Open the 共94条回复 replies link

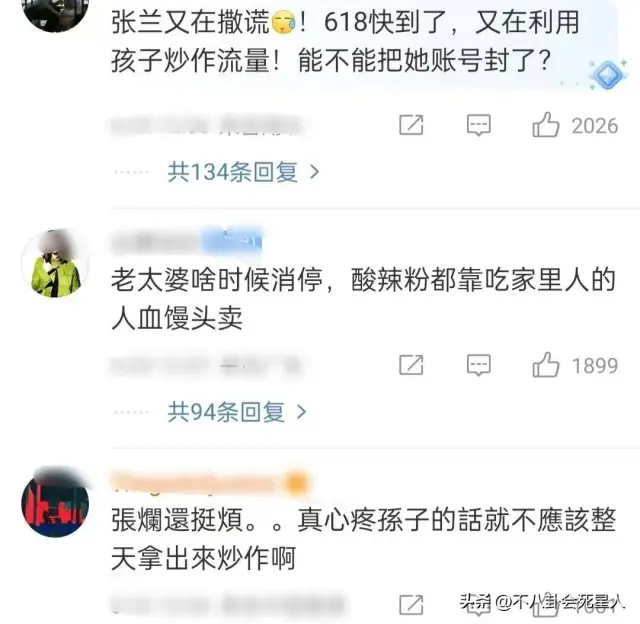pos(226,412)
